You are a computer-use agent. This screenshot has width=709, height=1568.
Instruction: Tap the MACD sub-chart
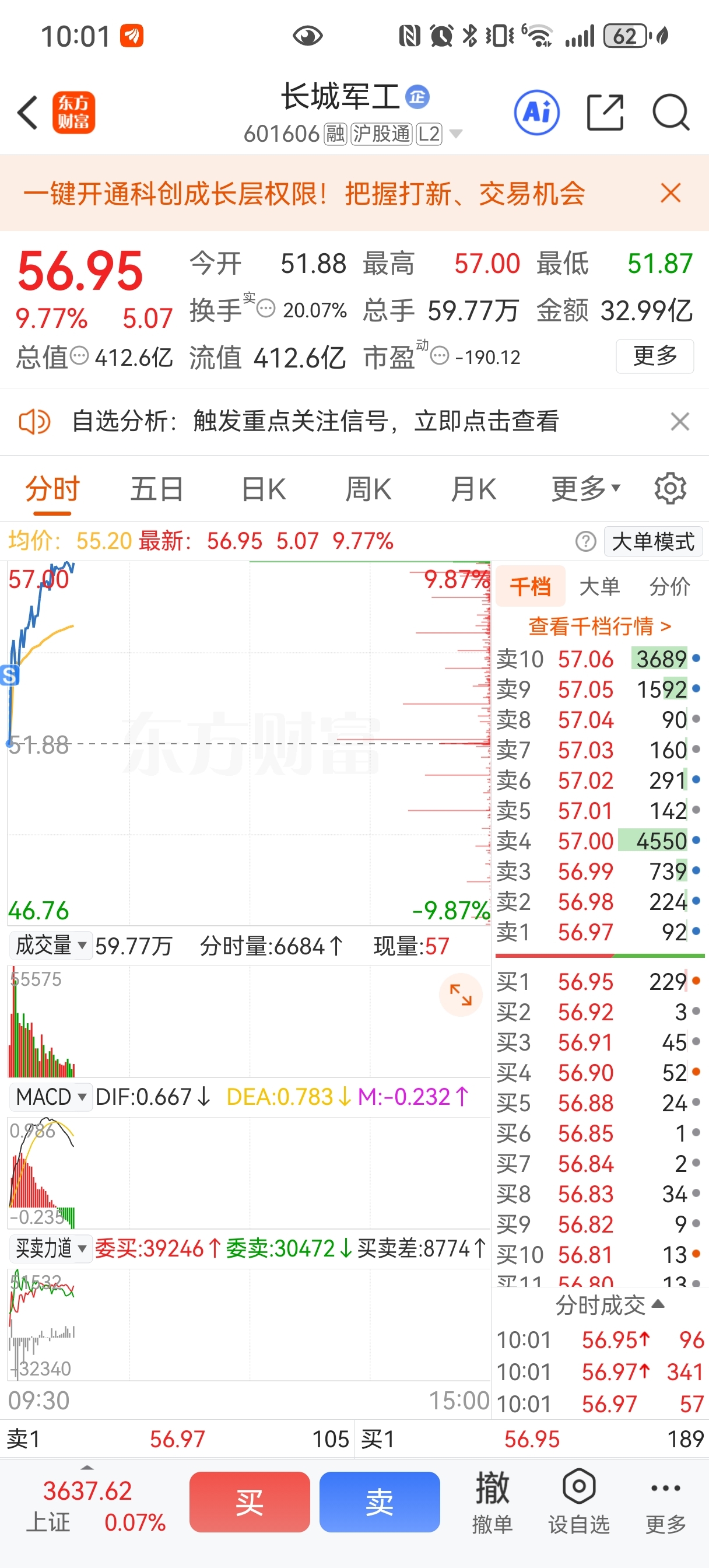[x=248, y=1173]
